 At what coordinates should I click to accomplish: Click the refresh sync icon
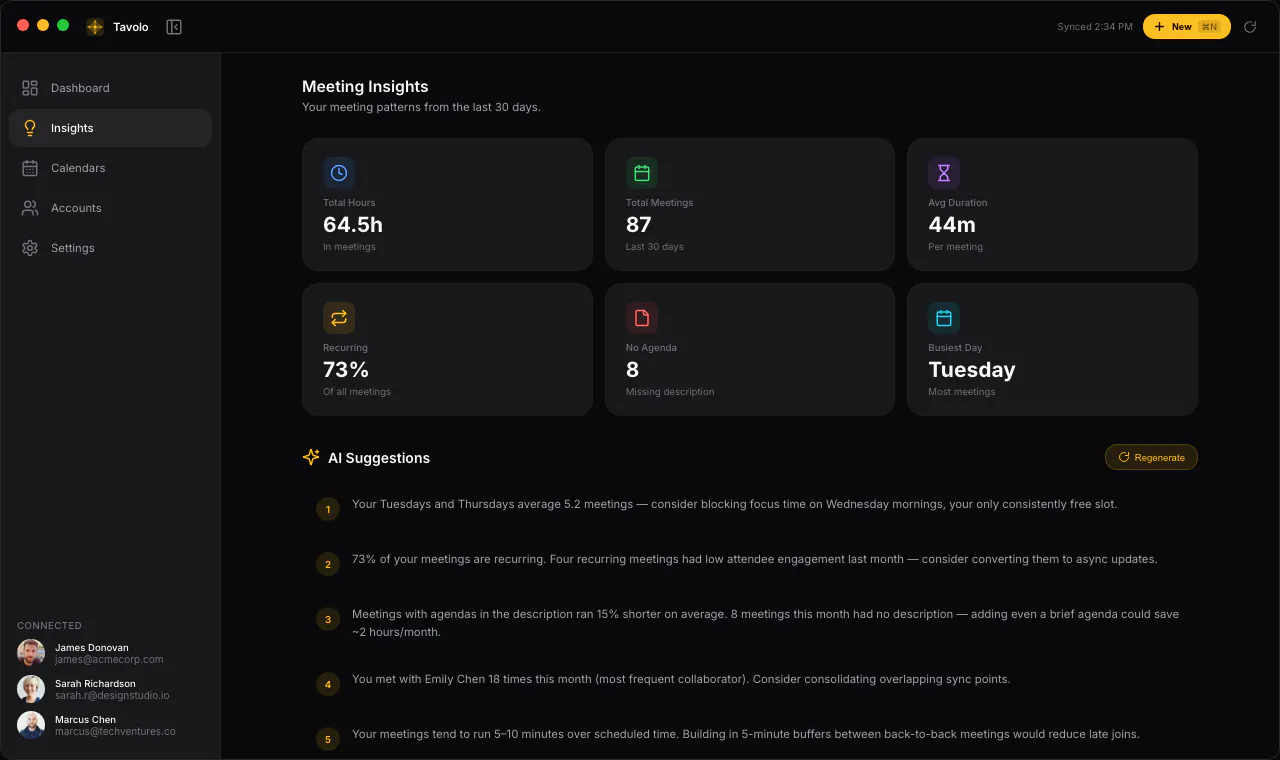(1250, 27)
